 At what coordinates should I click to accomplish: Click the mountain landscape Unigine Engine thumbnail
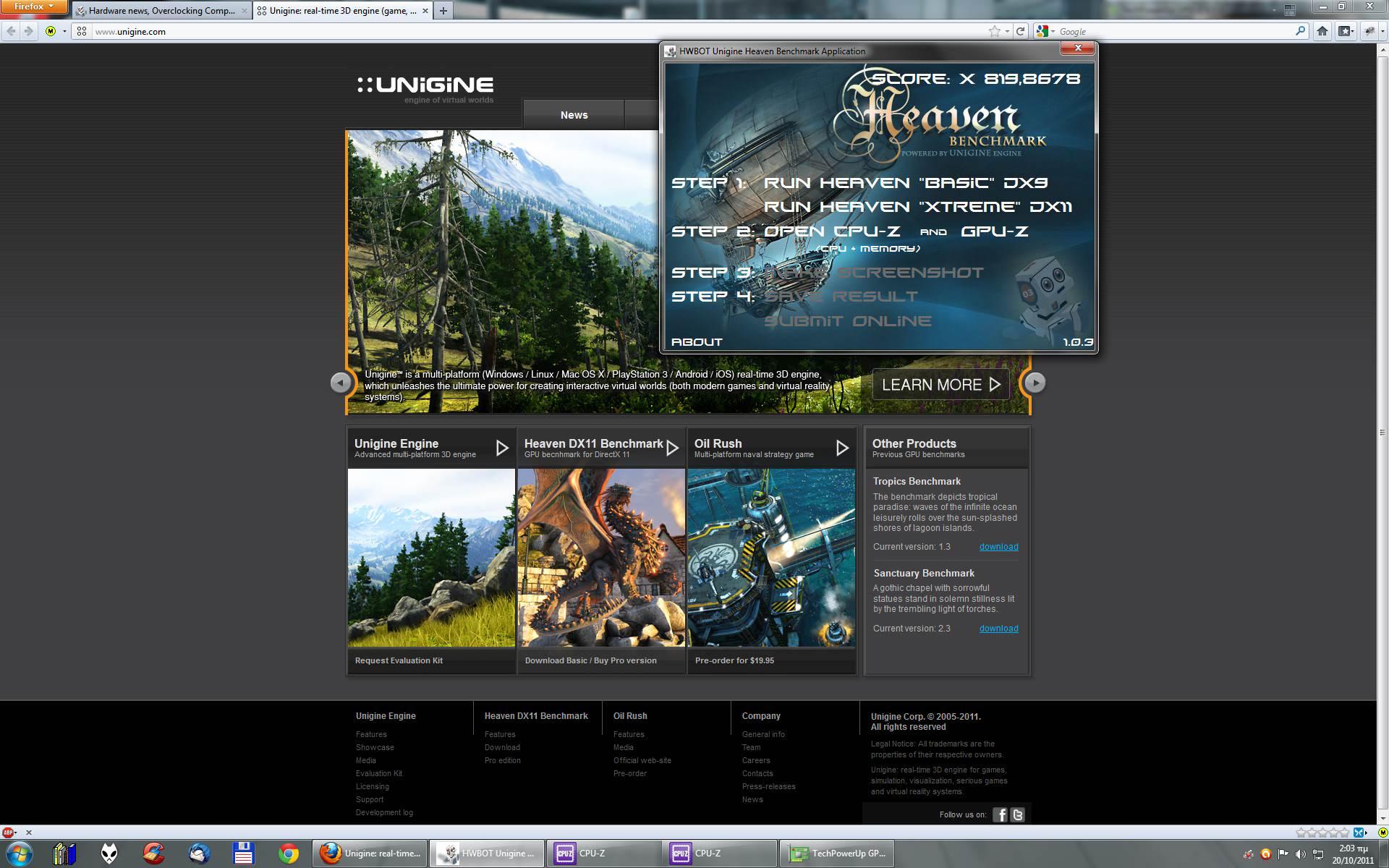[431, 558]
